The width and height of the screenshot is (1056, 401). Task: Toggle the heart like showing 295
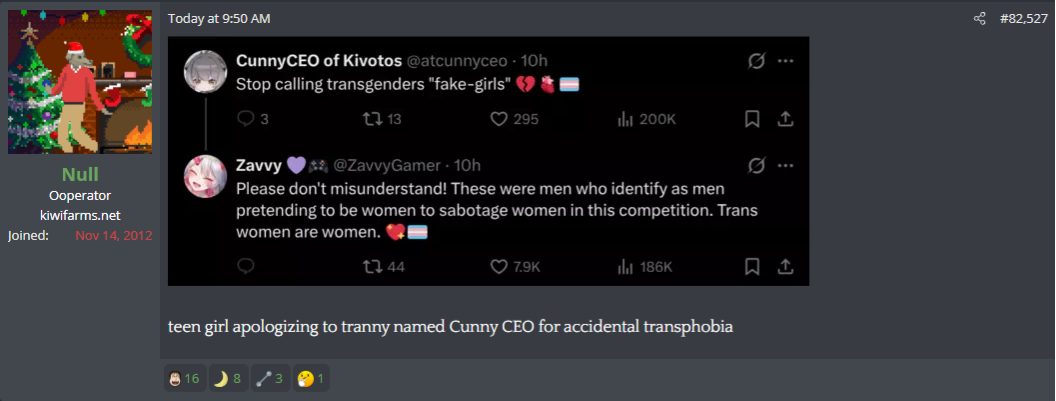(x=500, y=119)
